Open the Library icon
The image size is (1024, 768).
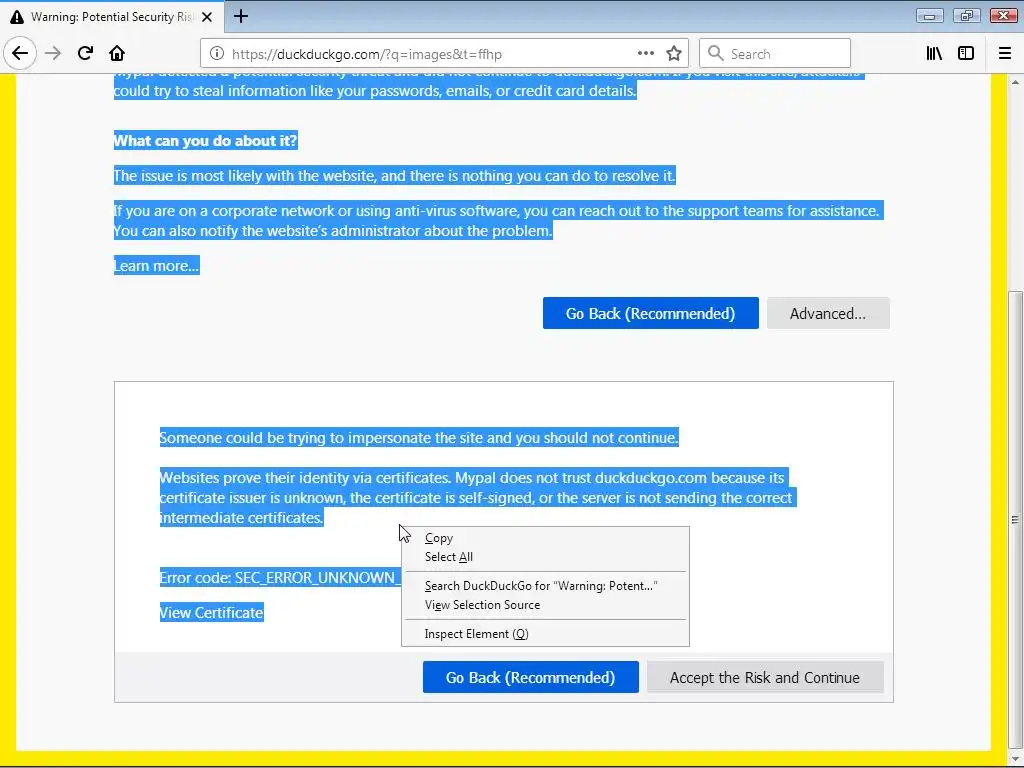[x=934, y=54]
